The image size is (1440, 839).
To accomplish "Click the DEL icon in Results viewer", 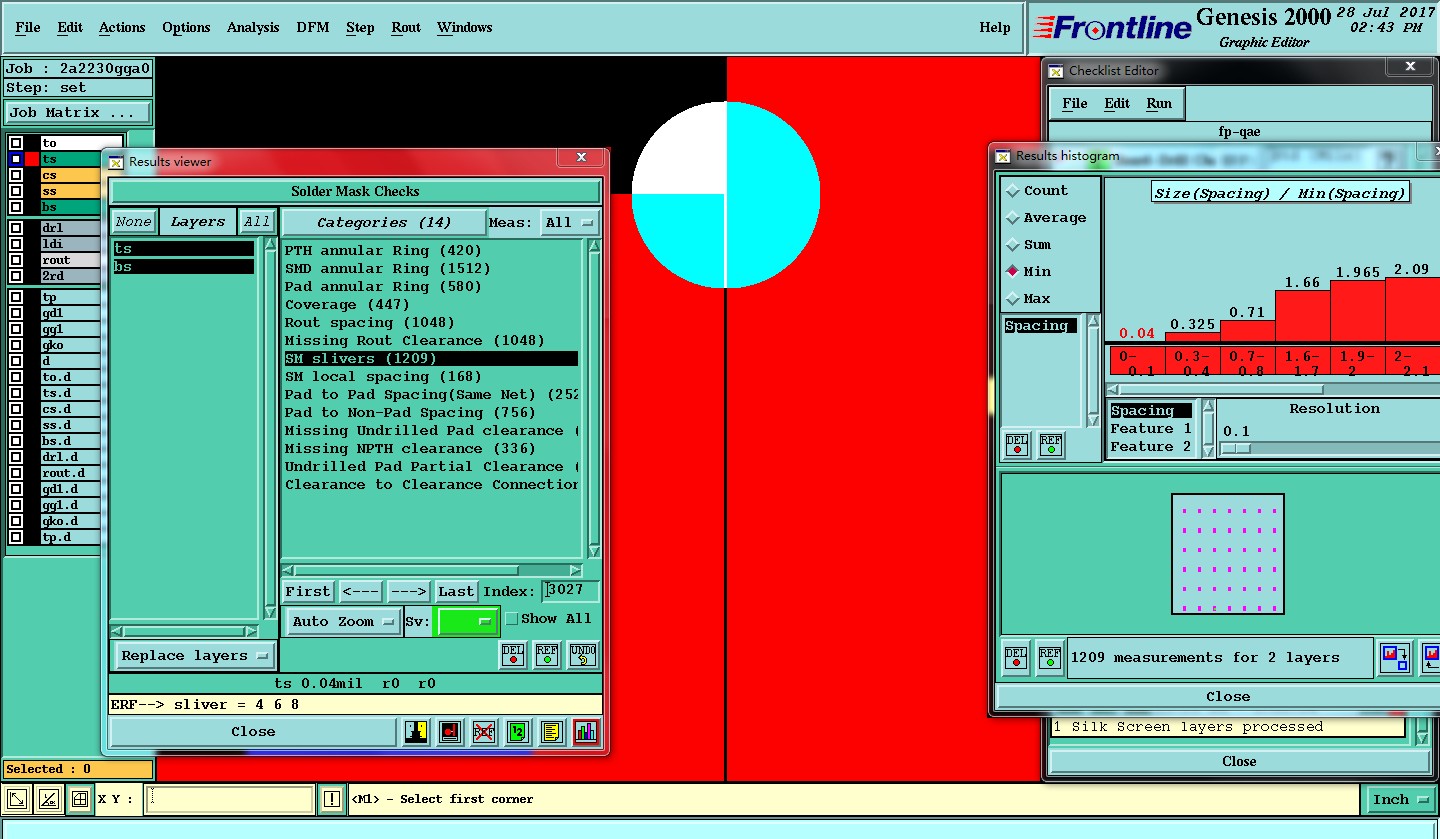I will pos(513,655).
